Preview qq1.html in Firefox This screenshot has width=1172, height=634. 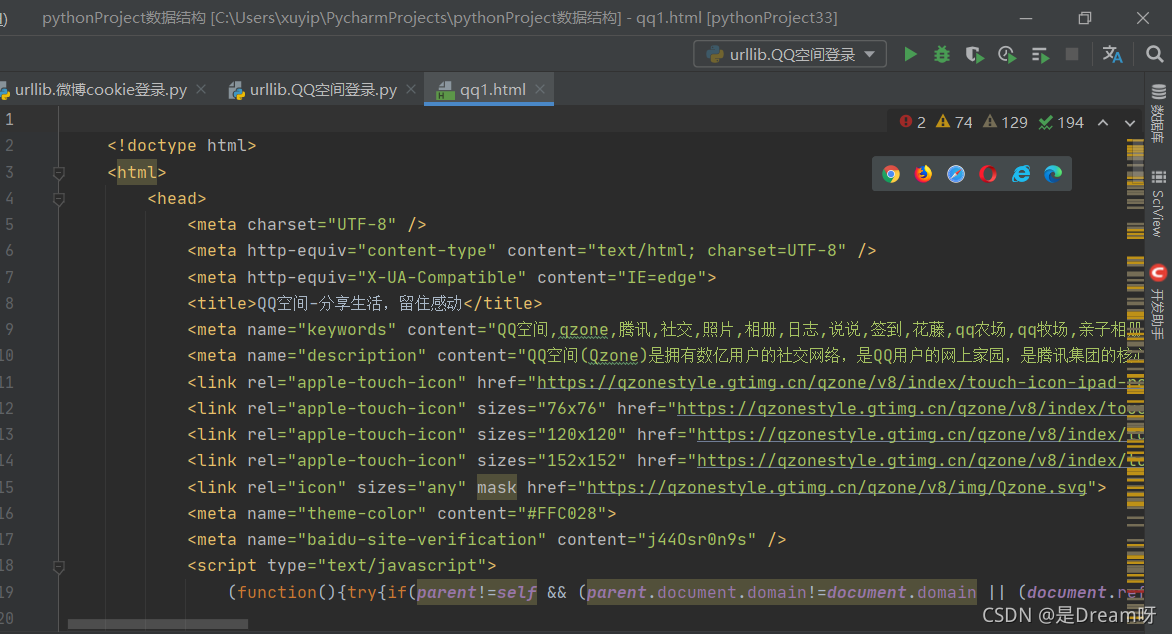point(923,174)
